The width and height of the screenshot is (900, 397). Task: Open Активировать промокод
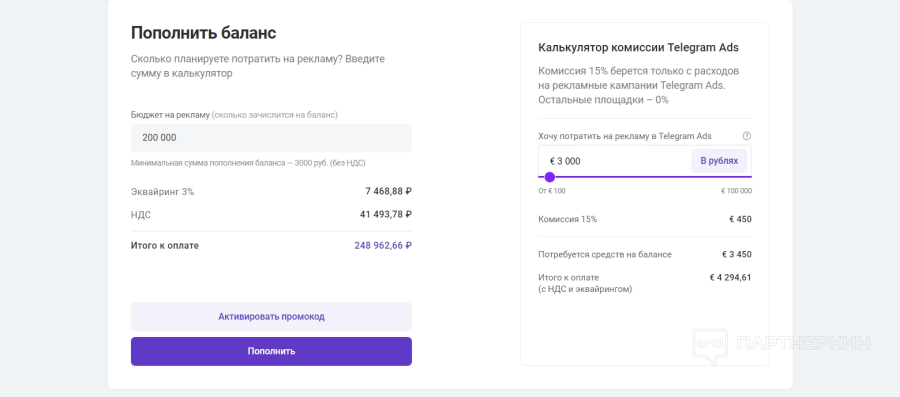coord(271,317)
